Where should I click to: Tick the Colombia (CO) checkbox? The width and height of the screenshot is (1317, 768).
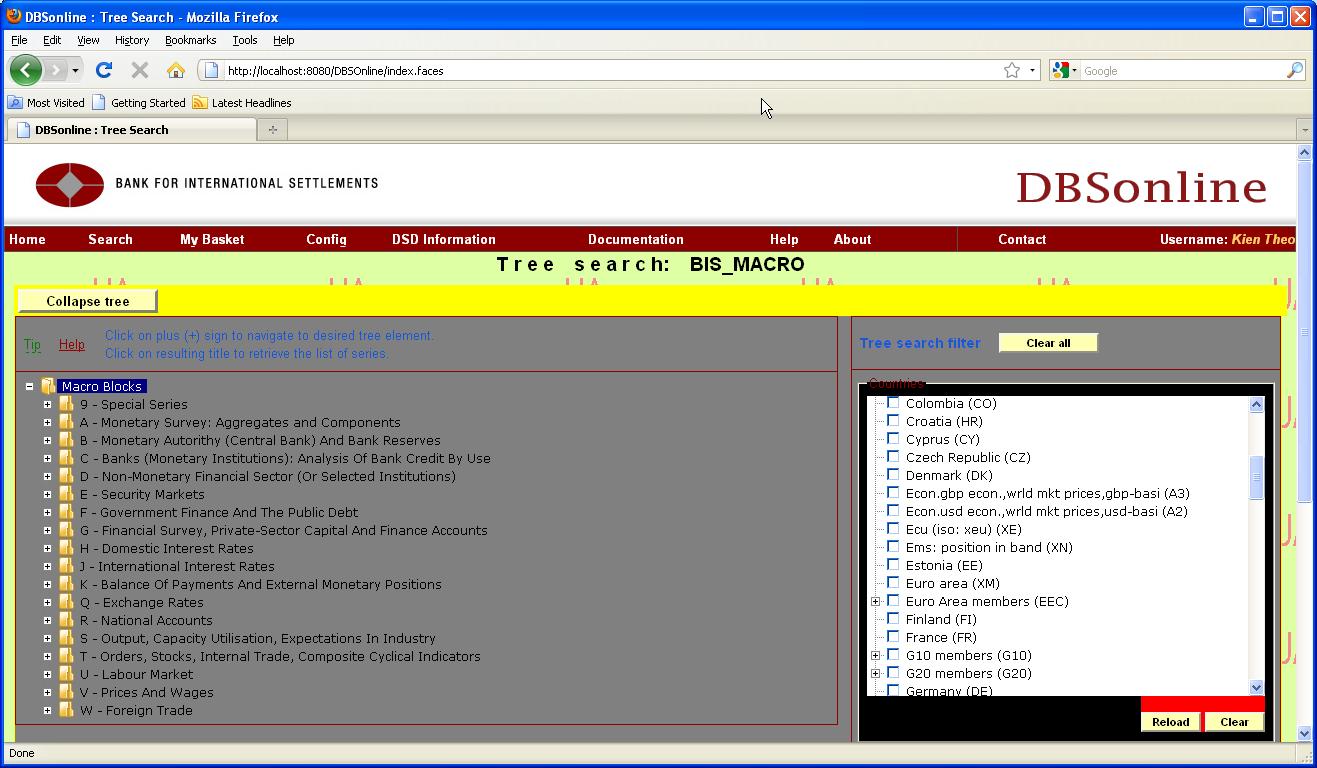(x=893, y=403)
